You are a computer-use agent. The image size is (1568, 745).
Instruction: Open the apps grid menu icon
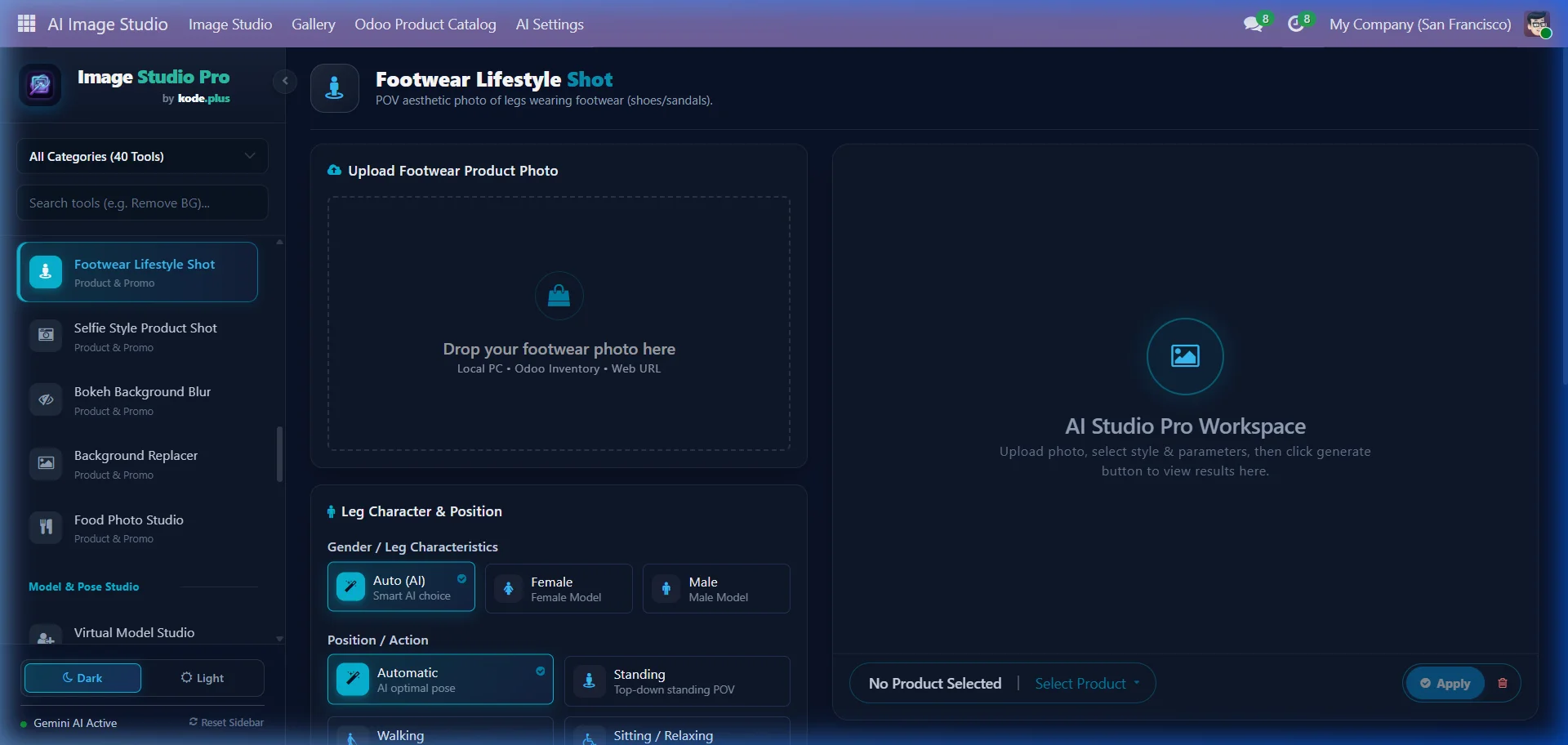pyautogui.click(x=26, y=24)
